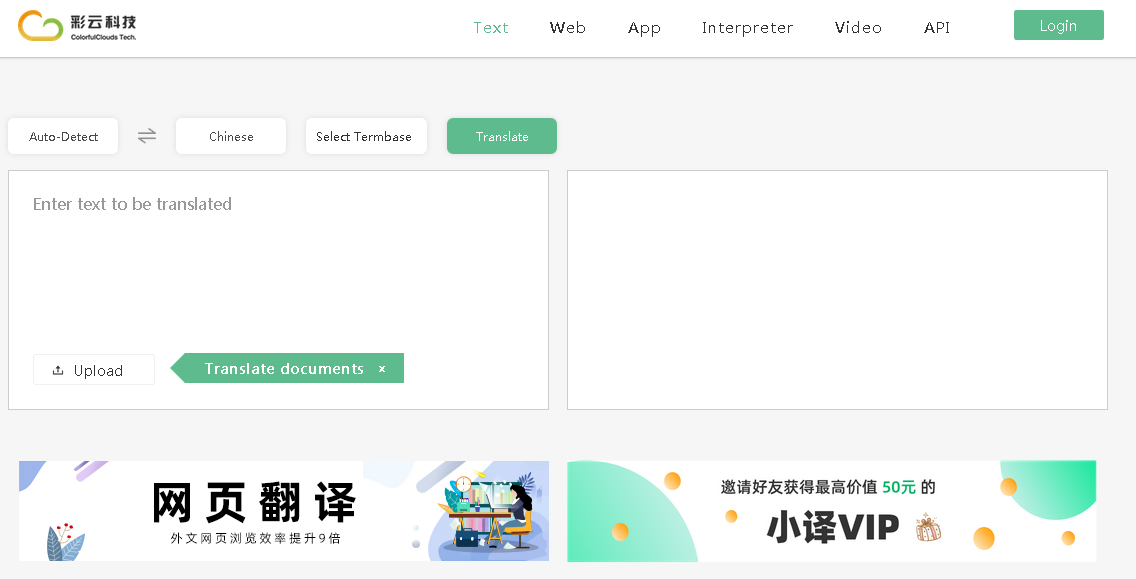The width and height of the screenshot is (1136, 579).
Task: Open the Interpreter navigation tab
Action: (747, 28)
